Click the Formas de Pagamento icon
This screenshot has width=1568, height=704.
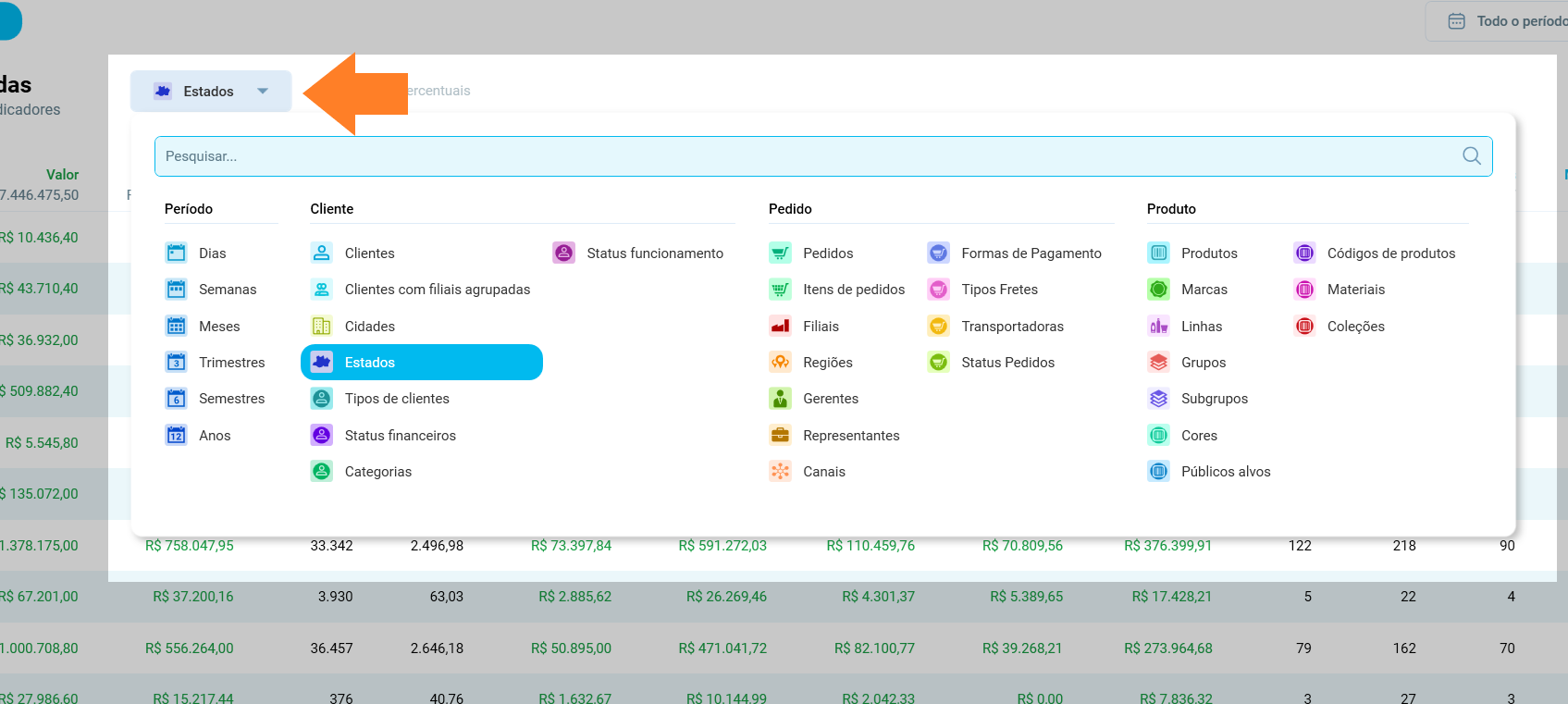coord(938,253)
